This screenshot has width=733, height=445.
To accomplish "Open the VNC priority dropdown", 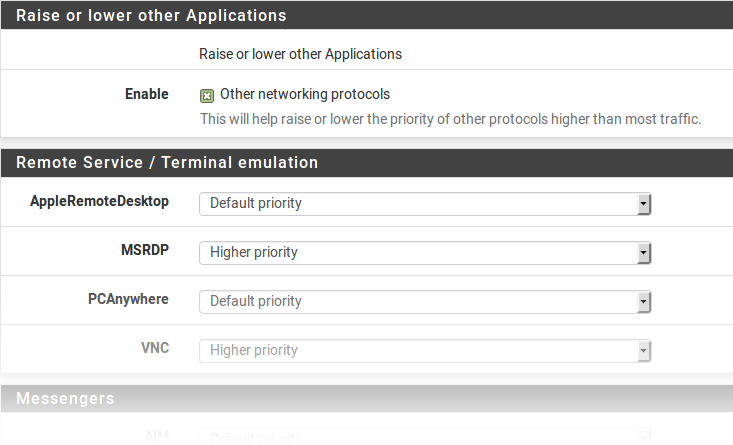I will click(x=425, y=350).
